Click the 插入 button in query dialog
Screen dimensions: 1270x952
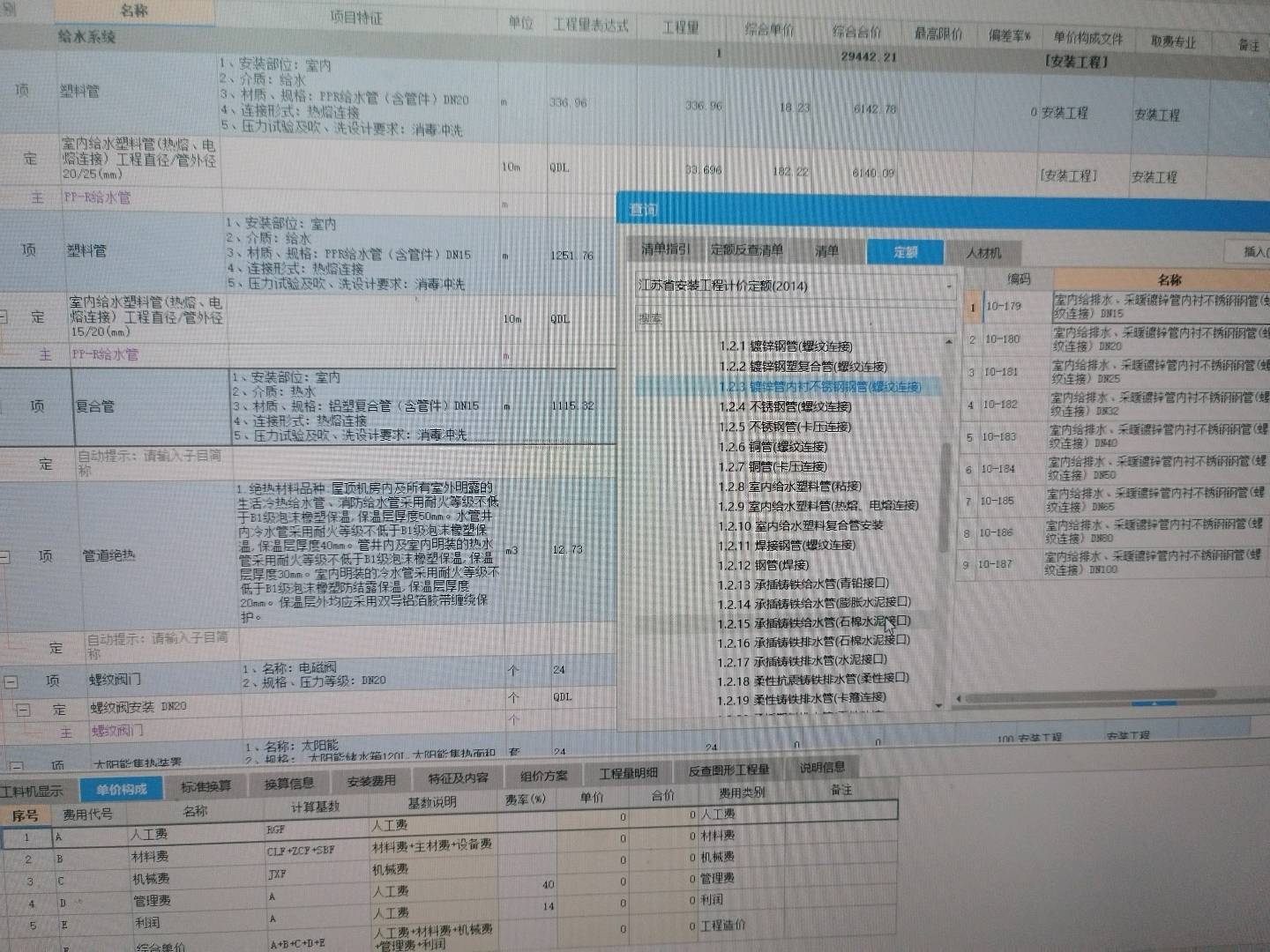(1254, 252)
